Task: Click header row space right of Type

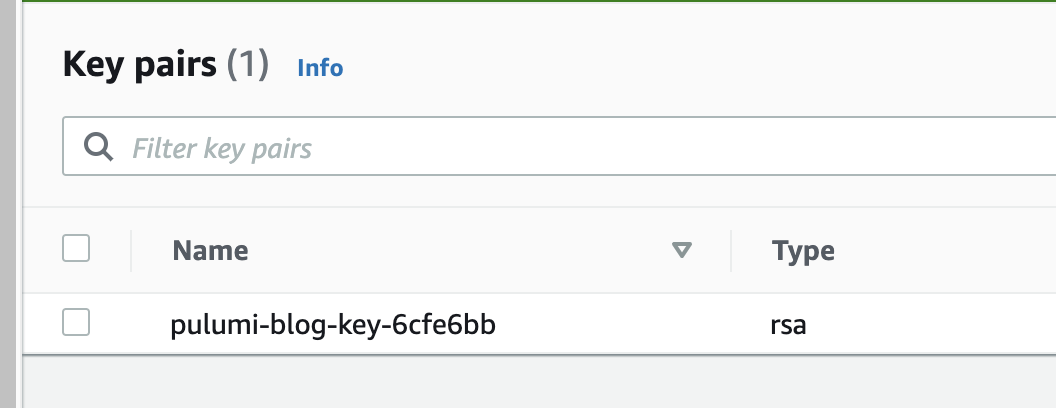Action: pyautogui.click(x=950, y=250)
